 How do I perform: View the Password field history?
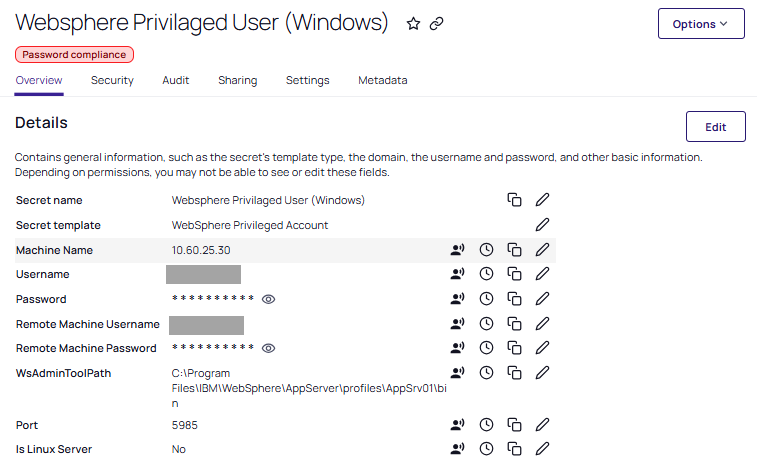tap(486, 299)
